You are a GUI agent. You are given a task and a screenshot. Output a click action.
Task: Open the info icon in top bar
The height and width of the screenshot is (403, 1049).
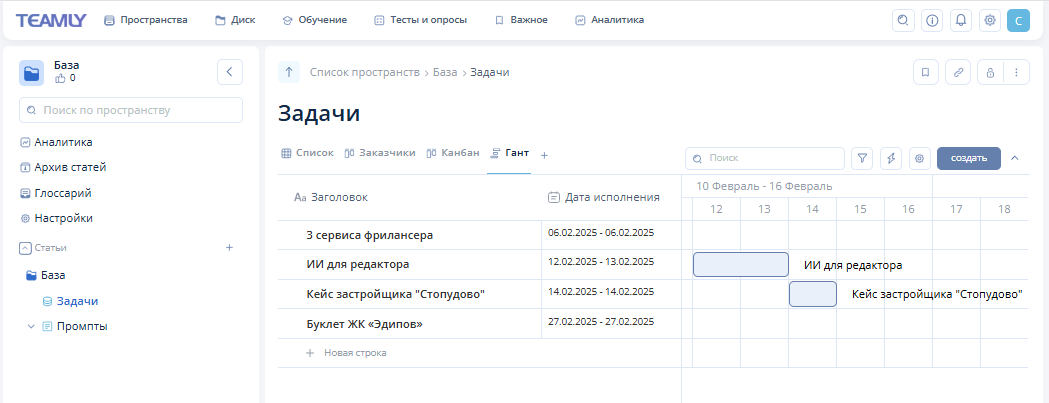pos(932,20)
